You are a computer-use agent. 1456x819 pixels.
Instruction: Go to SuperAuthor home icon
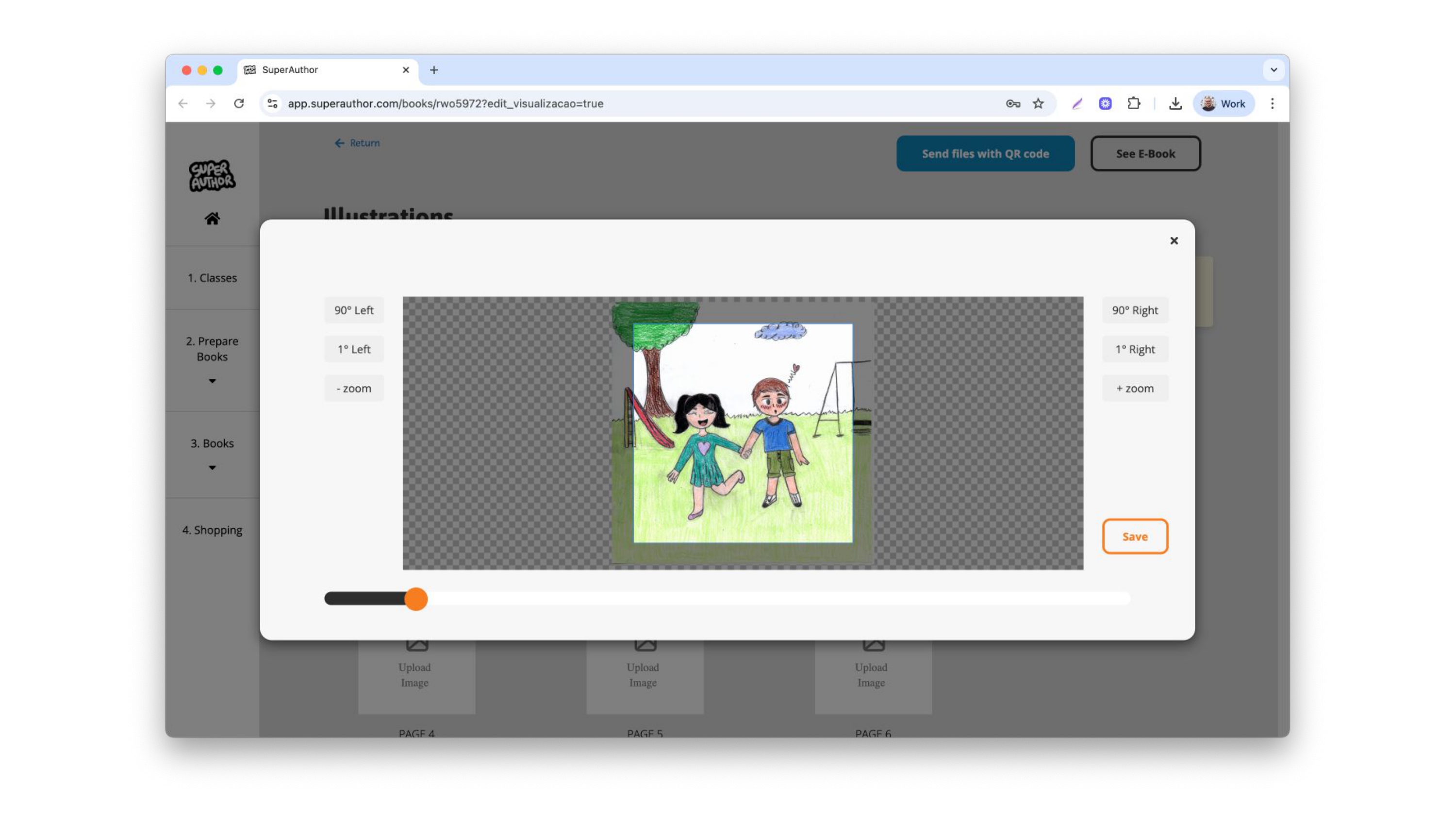click(x=212, y=219)
